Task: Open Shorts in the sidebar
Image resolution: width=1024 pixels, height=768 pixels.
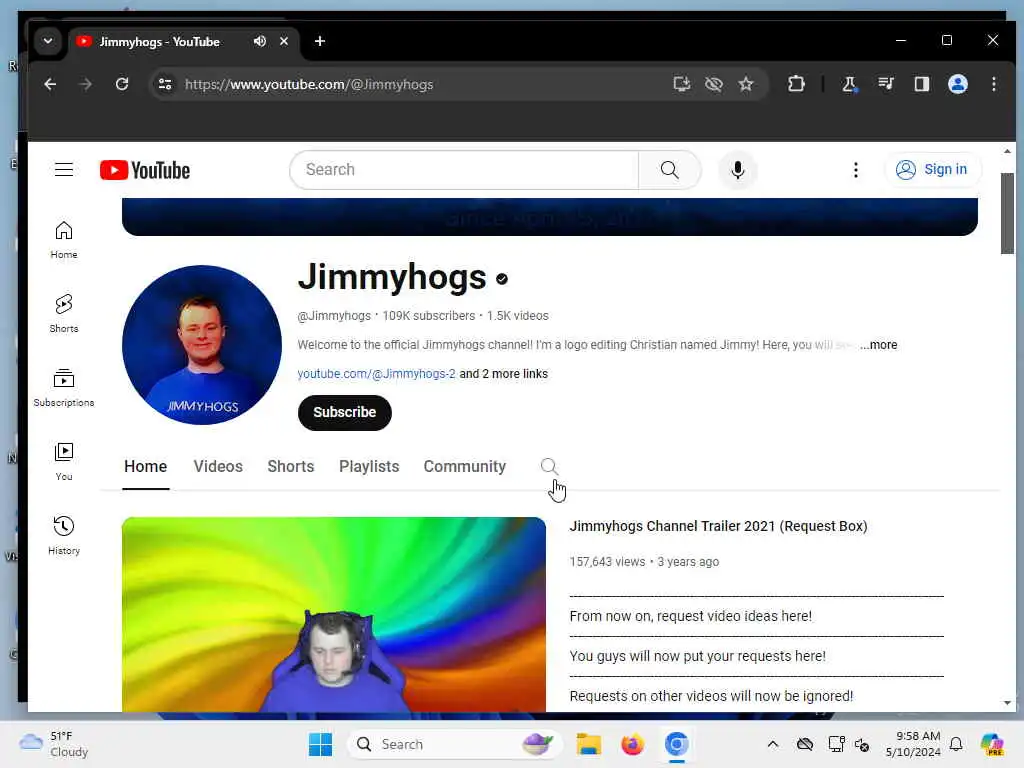Action: point(64,313)
